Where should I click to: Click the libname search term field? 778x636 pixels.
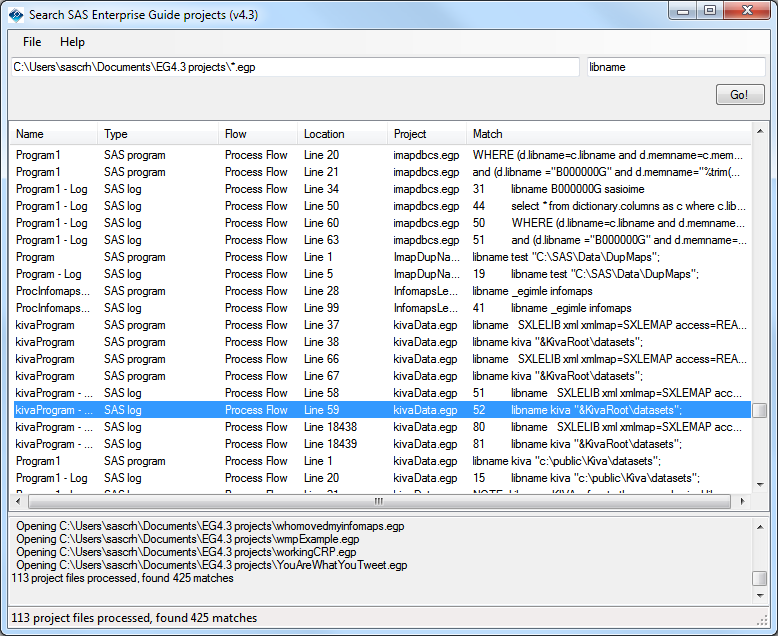(676, 67)
